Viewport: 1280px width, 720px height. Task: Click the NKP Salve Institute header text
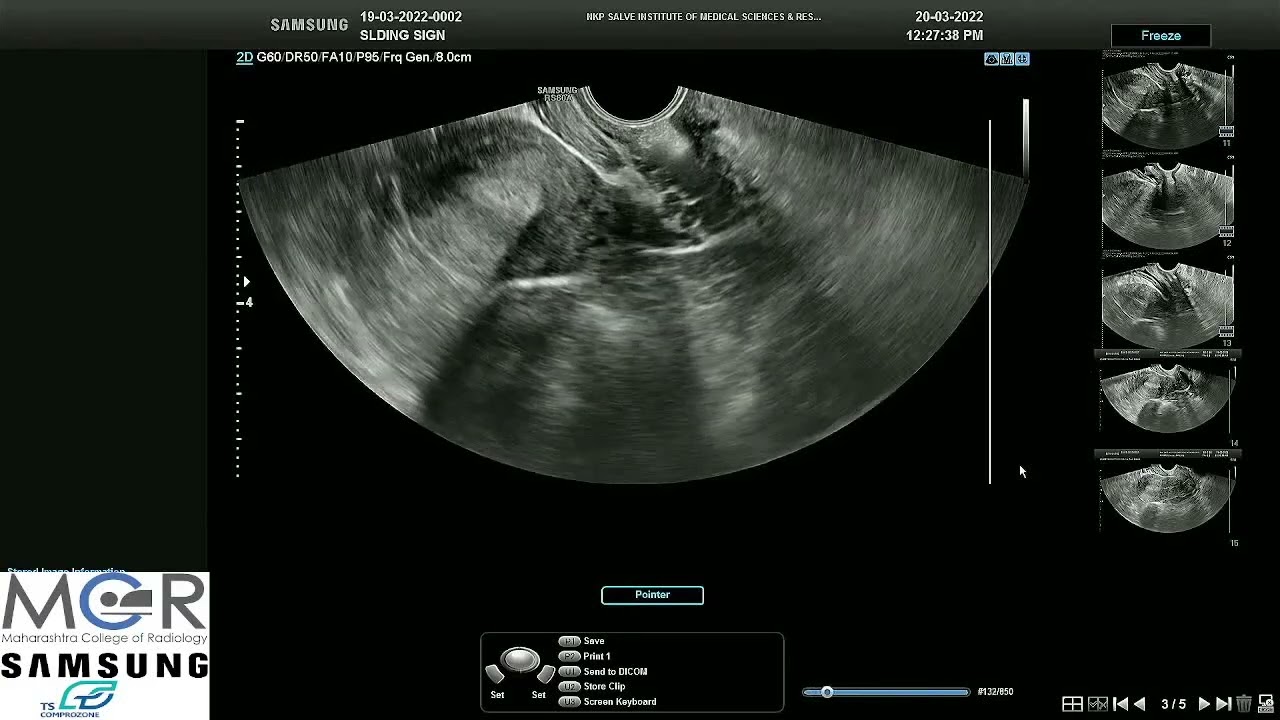click(704, 17)
